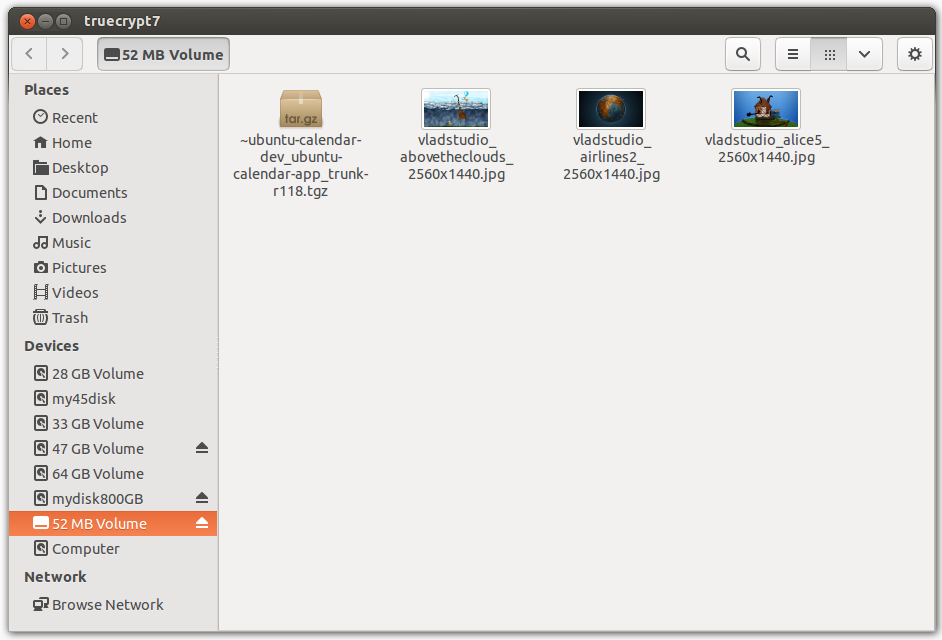Go back with the left arrow

(x=30, y=54)
